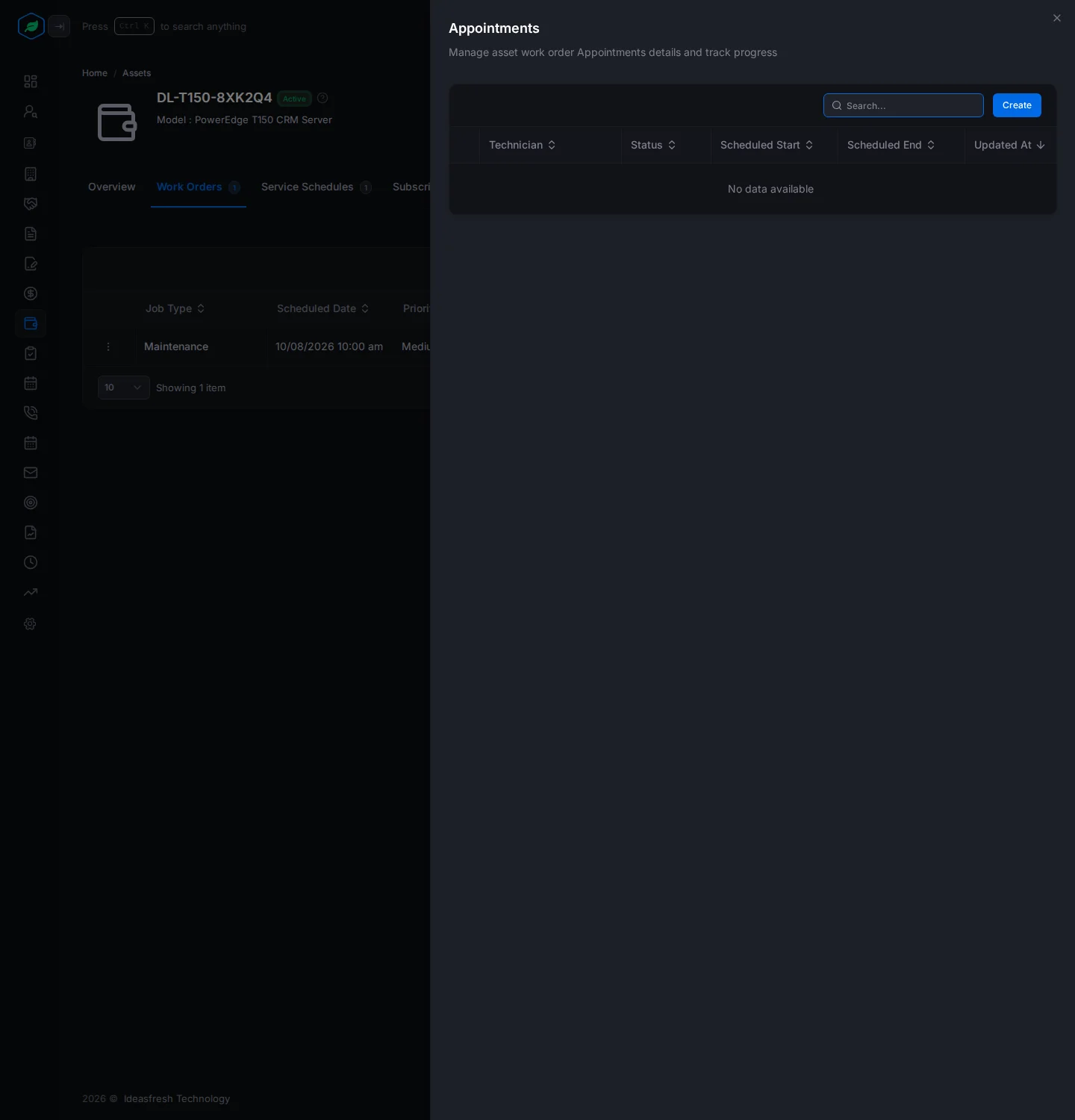The width and height of the screenshot is (1075, 1120).
Task: Select the Work Orders tab
Action: point(198,187)
